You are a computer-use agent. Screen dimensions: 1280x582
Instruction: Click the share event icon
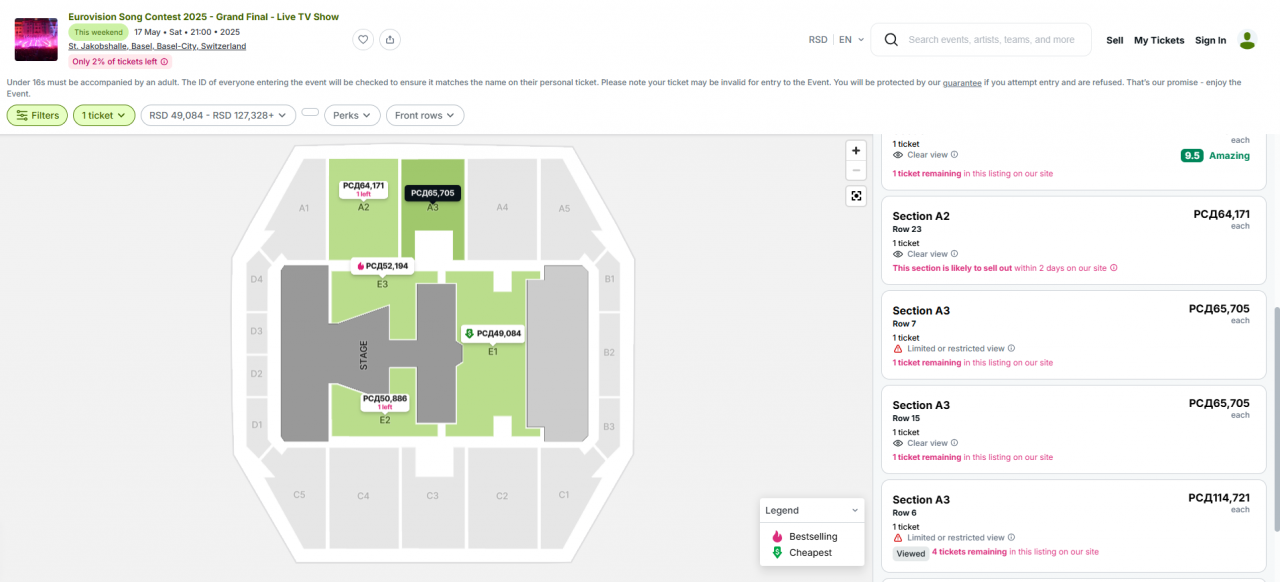390,40
